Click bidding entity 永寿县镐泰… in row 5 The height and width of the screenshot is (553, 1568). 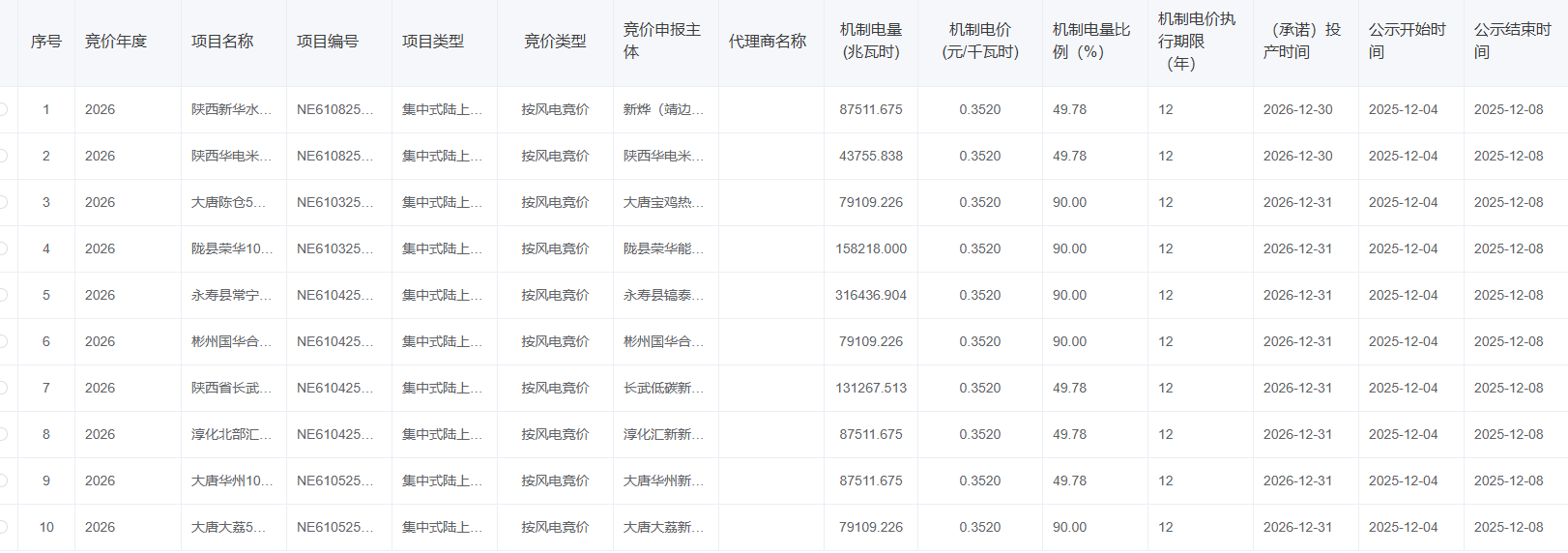[663, 295]
